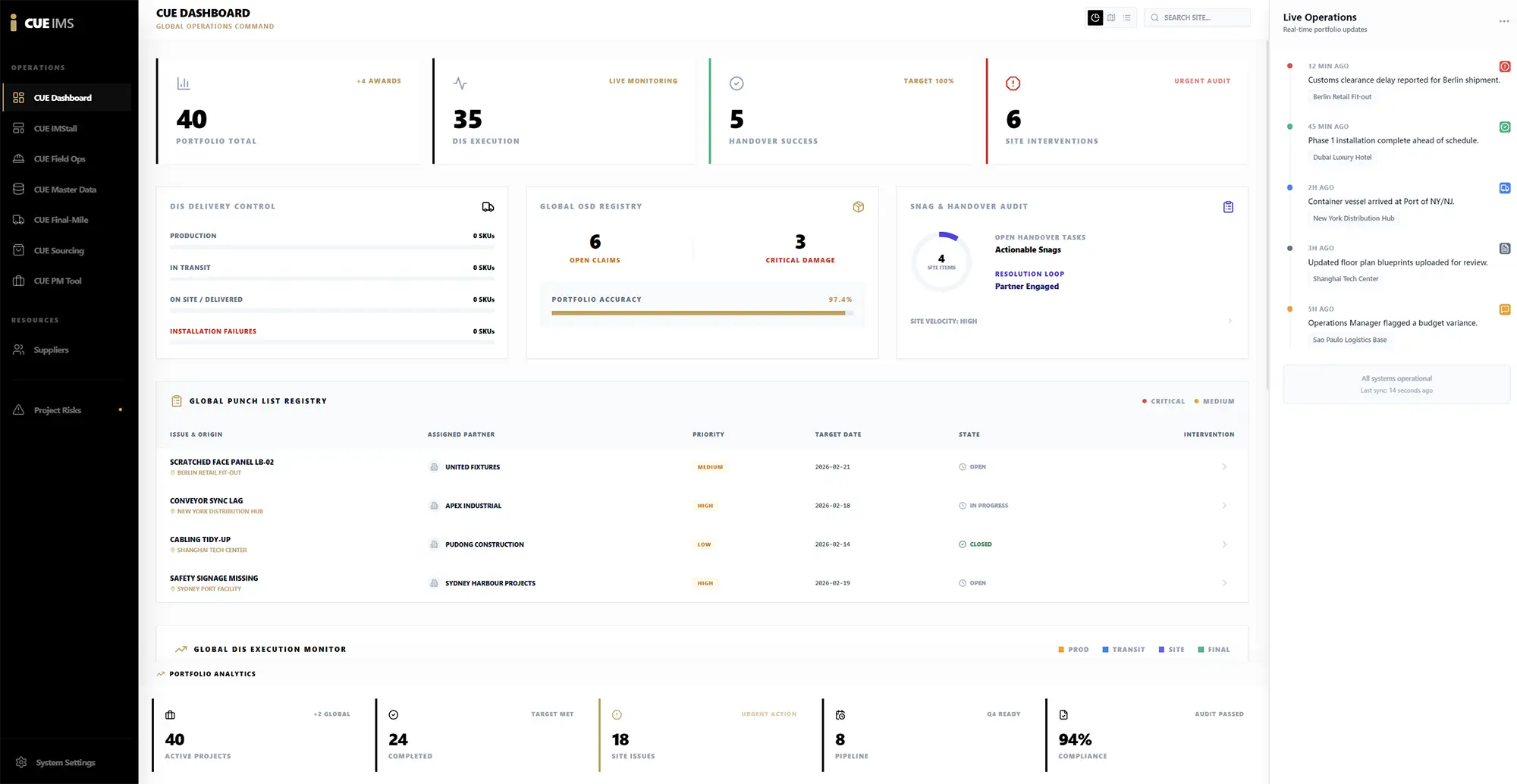The height and width of the screenshot is (784, 1517).
Task: Switch to the list view icon
Action: pos(1127,17)
